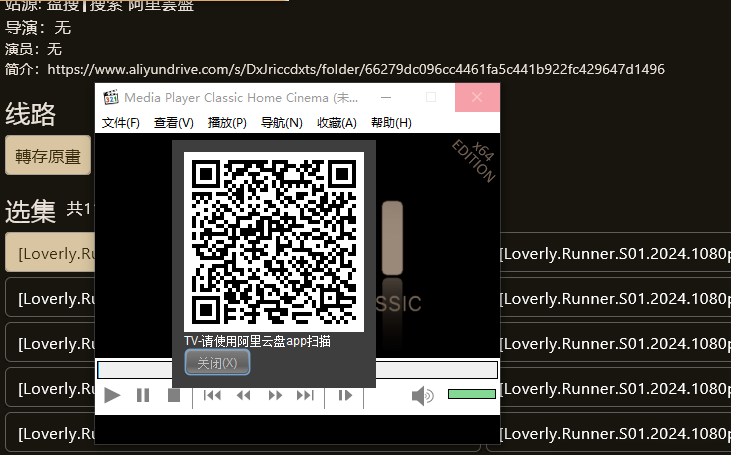
Task: Rewind with the decrease speed button
Action: tap(243, 395)
